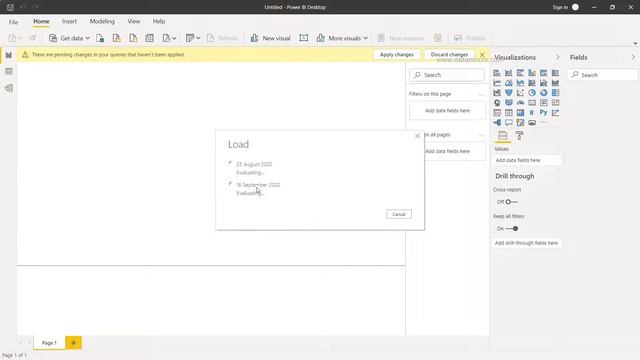Select the donut chart visual
The height and width of the screenshot is (360, 640).
coord(544,93)
